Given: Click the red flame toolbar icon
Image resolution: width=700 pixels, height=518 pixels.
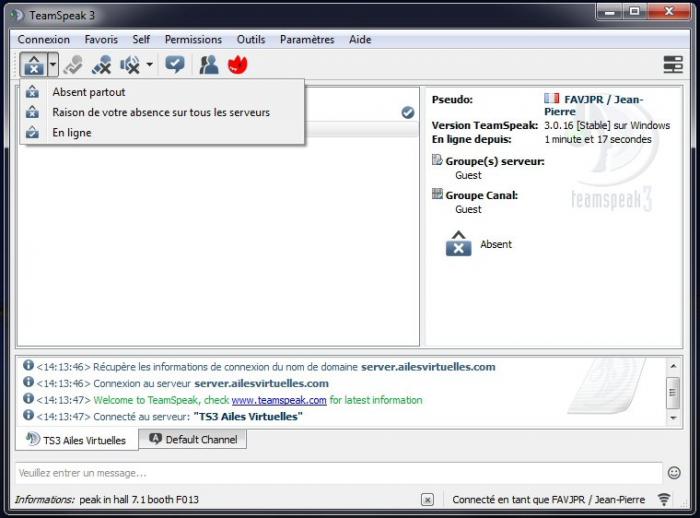Looking at the screenshot, I should click(237, 65).
